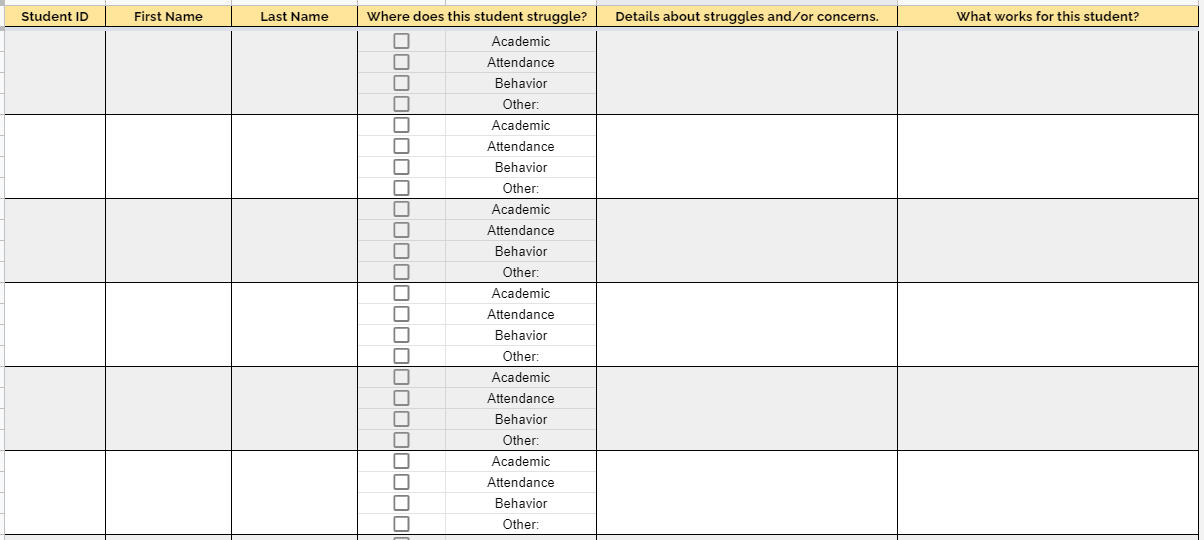The image size is (1204, 540).
Task: Click first student's Student ID cell
Action: [x=55, y=72]
